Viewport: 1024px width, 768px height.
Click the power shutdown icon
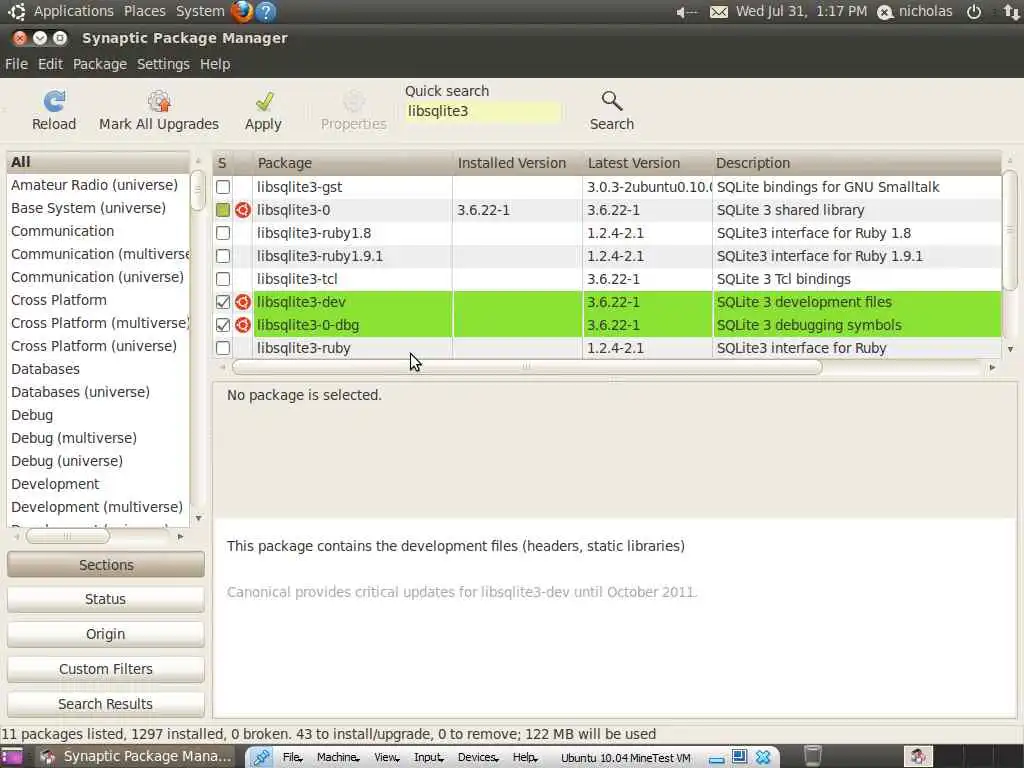click(x=974, y=12)
